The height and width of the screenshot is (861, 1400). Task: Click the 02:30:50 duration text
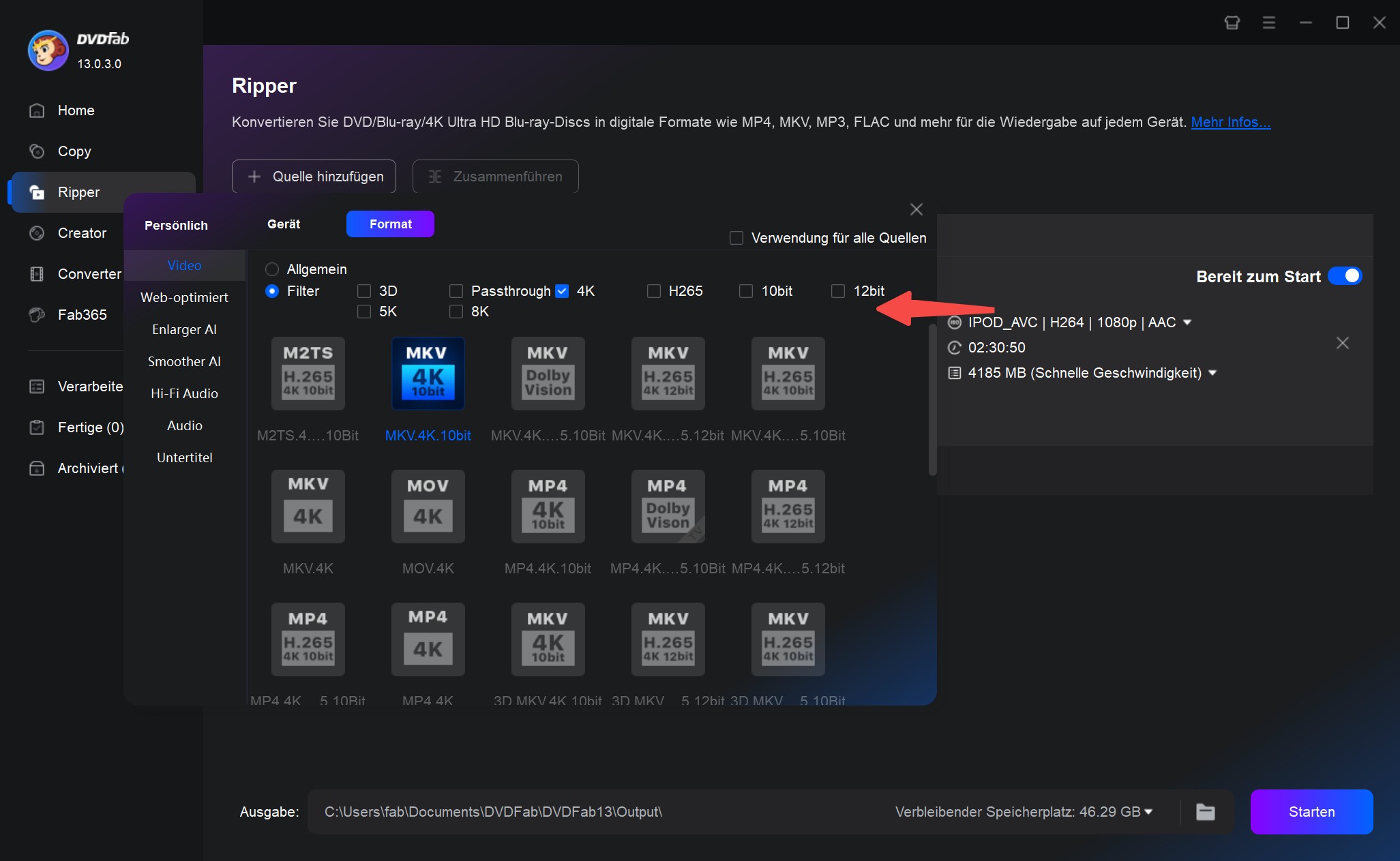tap(996, 348)
